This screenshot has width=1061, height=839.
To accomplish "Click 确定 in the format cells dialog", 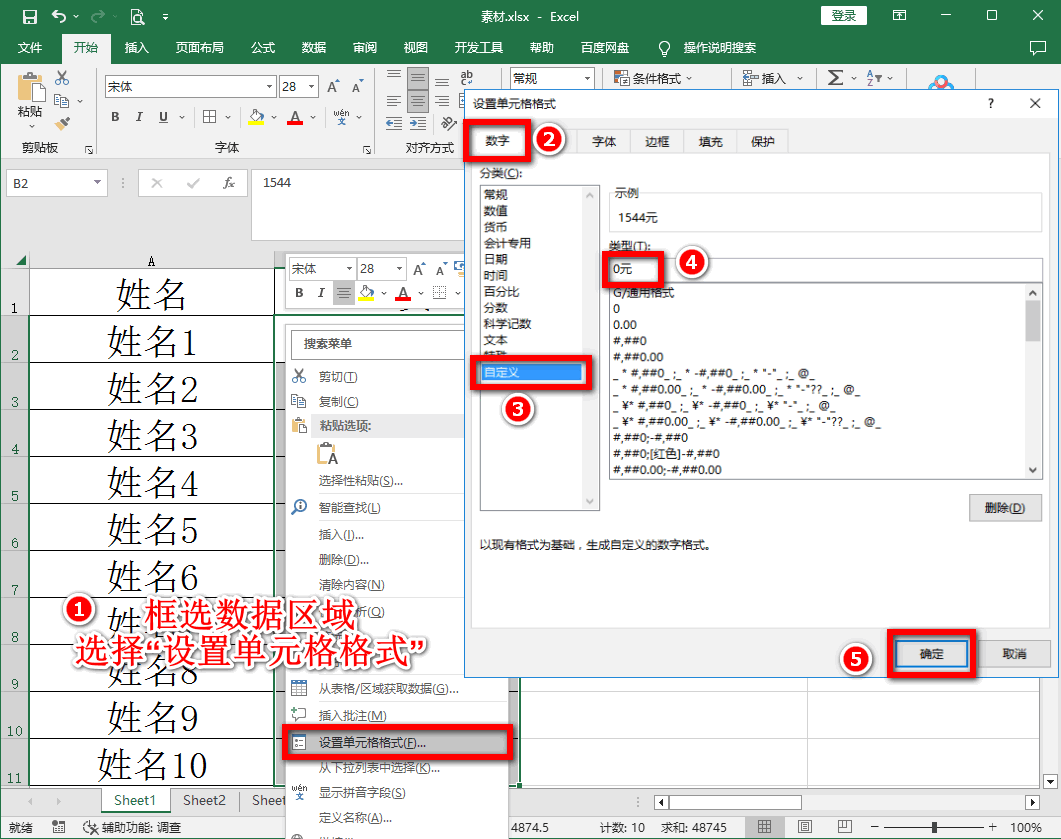I will tap(932, 654).
